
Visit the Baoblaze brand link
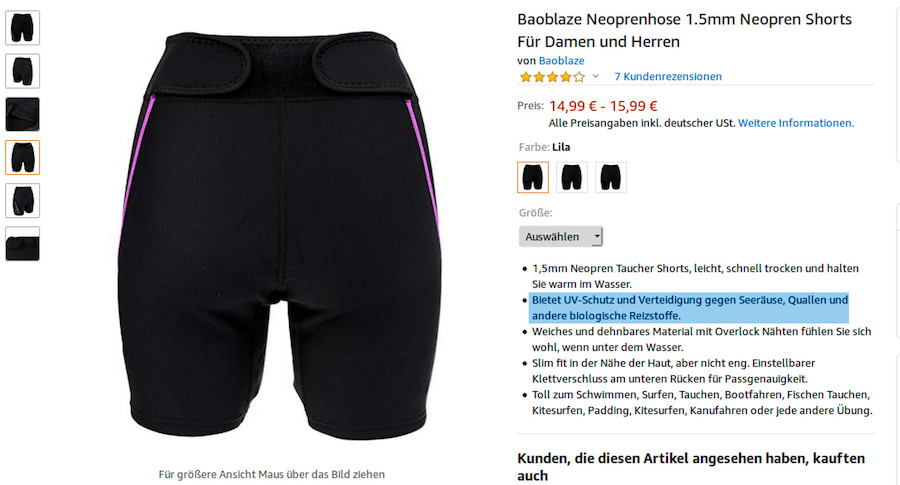pyautogui.click(x=561, y=61)
